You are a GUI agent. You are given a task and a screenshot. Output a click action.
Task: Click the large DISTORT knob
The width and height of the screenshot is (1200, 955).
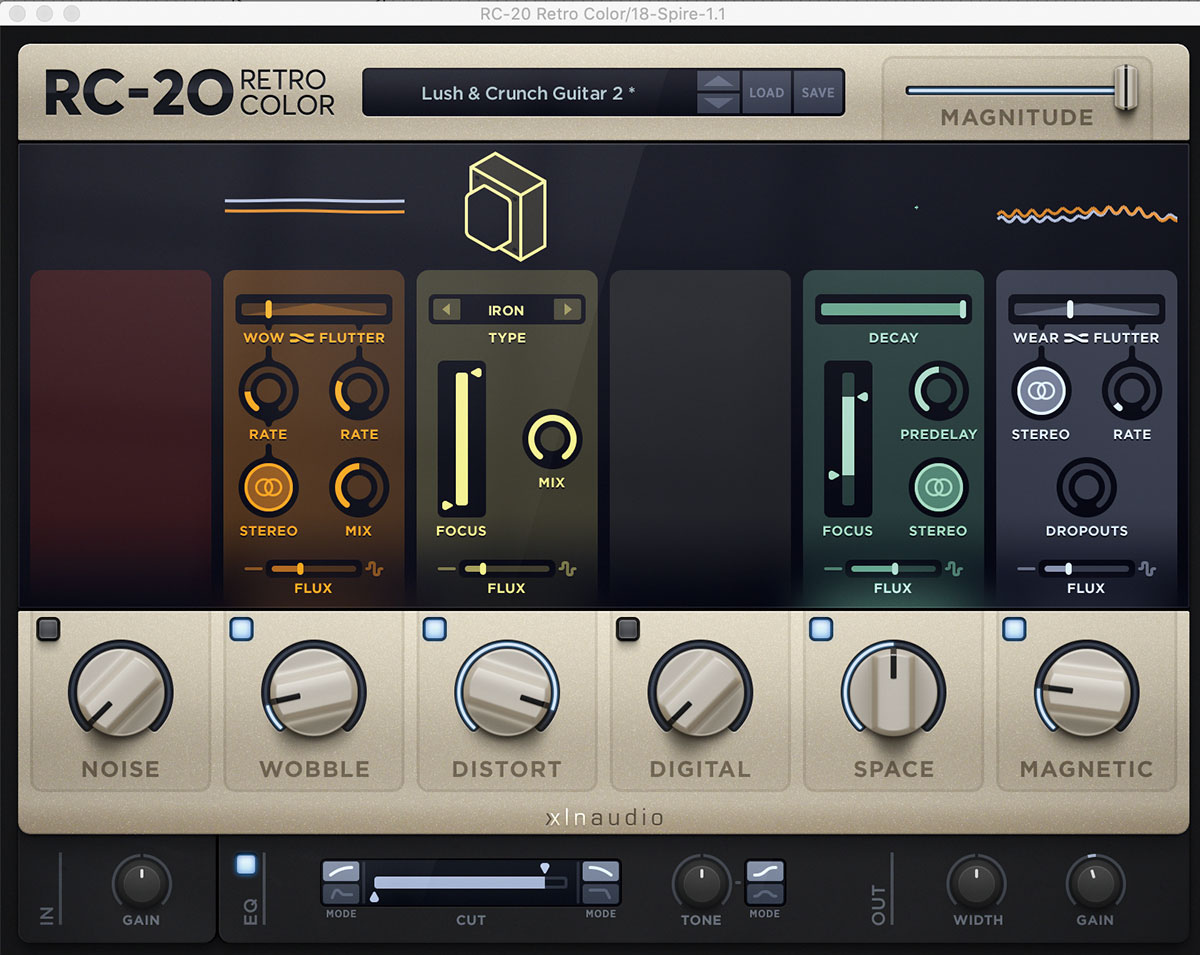coord(507,692)
